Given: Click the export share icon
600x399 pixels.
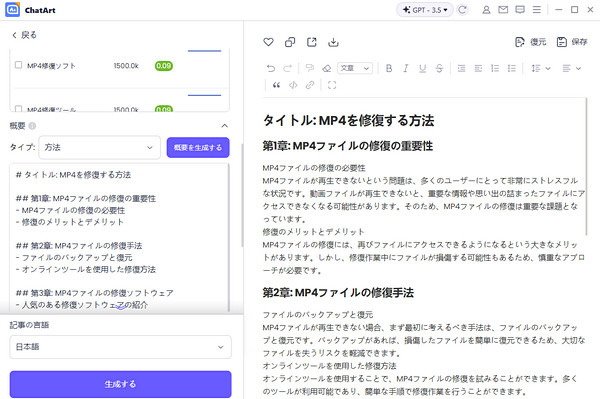Looking at the screenshot, I should pos(312,42).
